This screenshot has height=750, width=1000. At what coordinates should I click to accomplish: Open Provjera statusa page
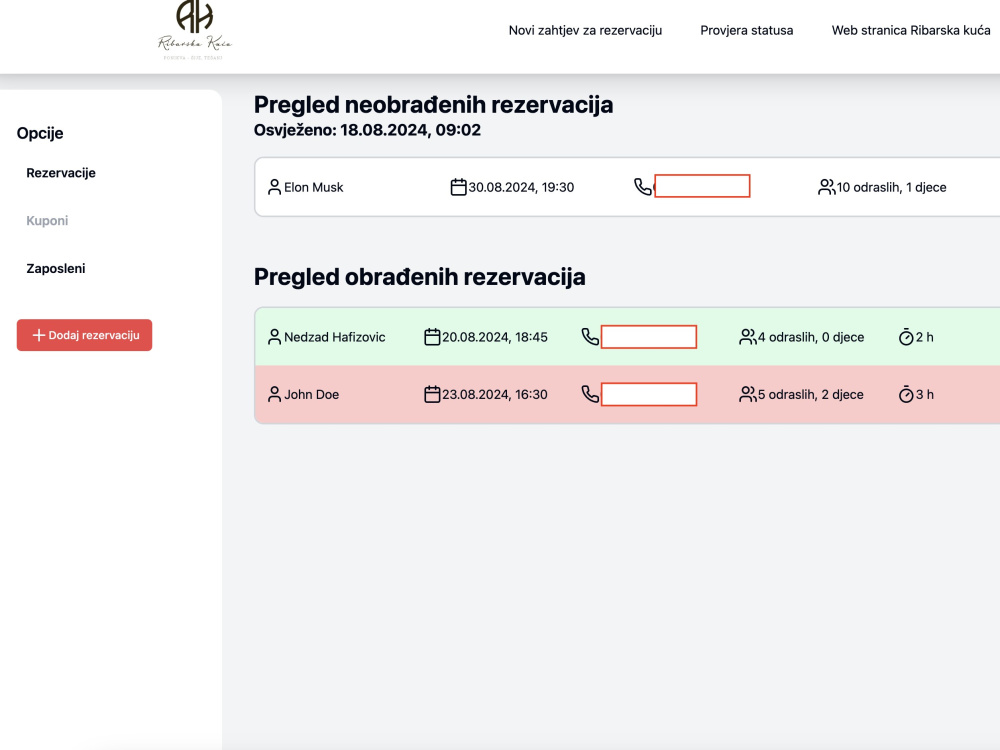(x=746, y=30)
